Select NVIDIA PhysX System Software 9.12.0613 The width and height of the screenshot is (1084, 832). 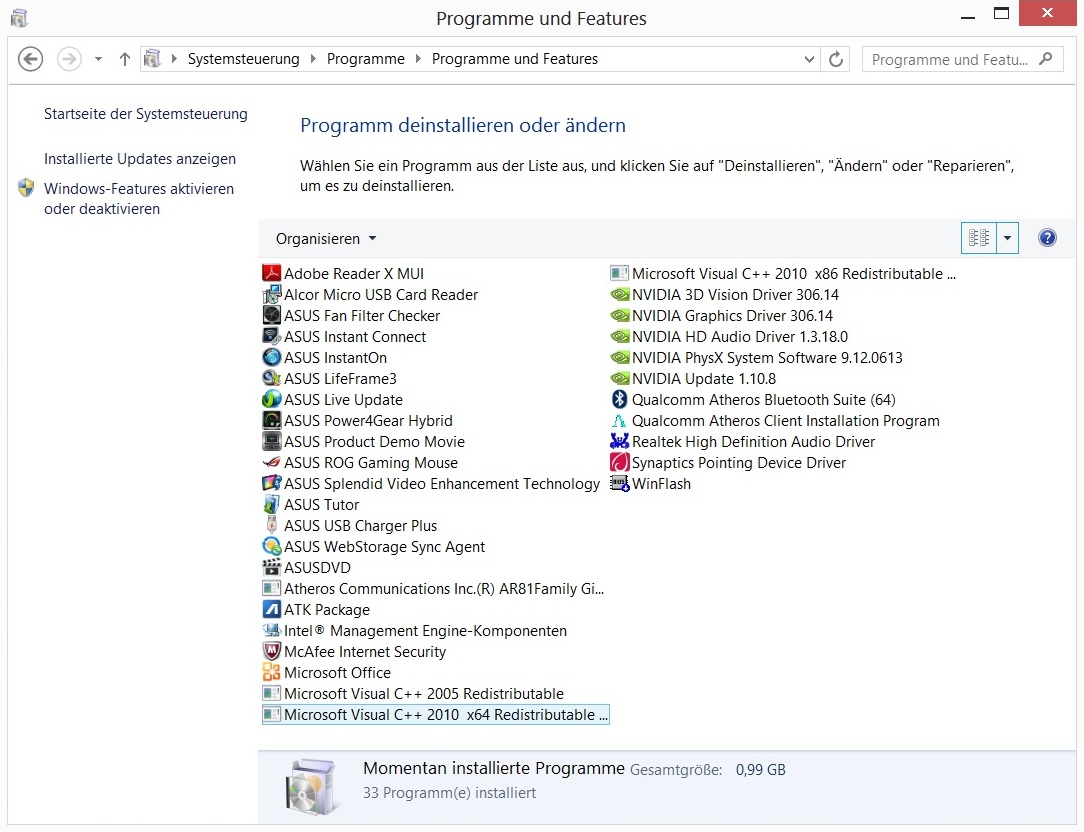click(757, 358)
